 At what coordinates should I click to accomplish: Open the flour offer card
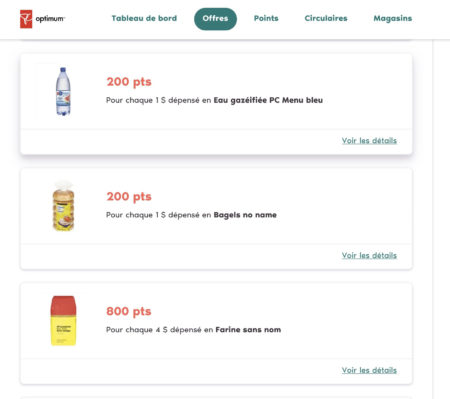pyautogui.click(x=216, y=333)
